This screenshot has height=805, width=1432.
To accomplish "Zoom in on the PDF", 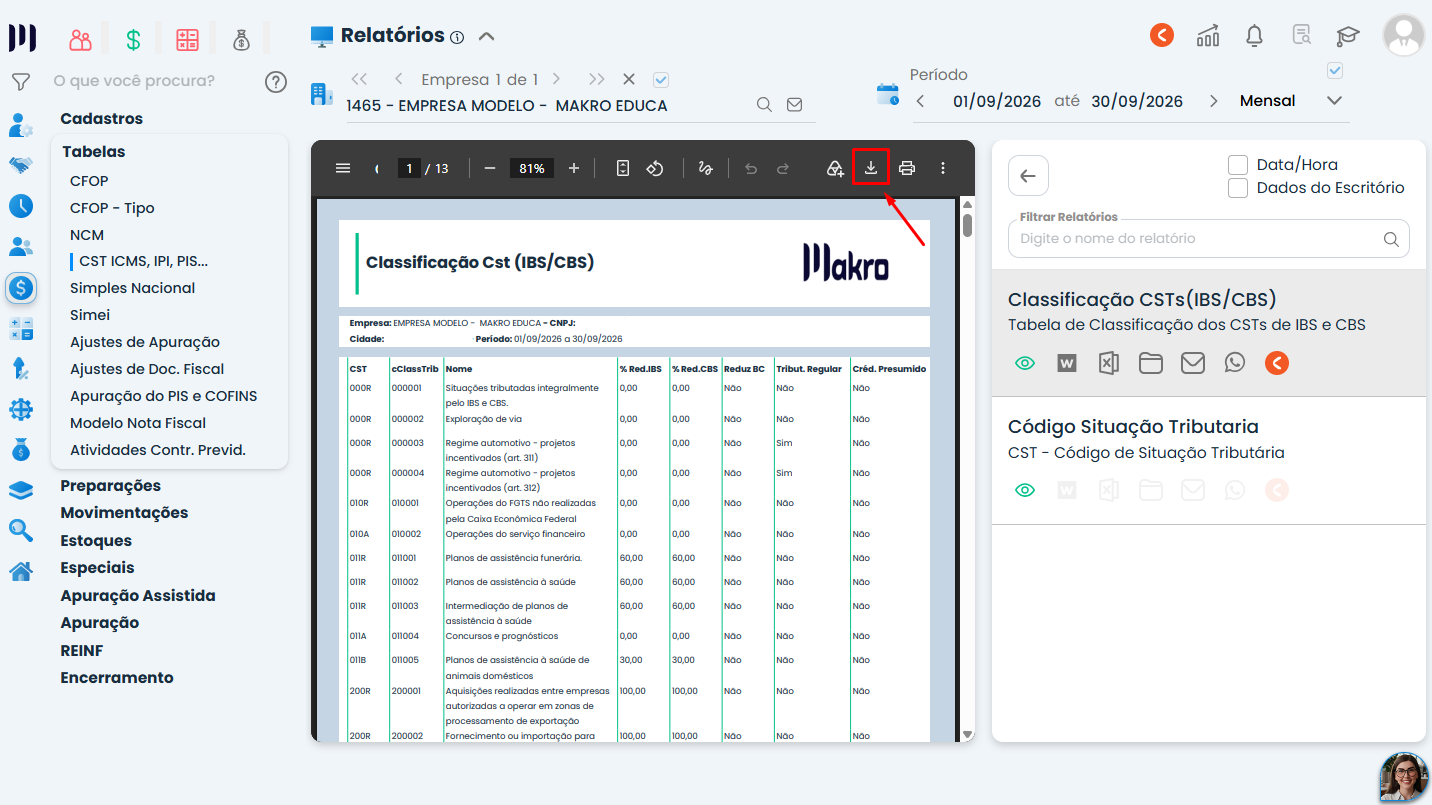I will [x=574, y=168].
